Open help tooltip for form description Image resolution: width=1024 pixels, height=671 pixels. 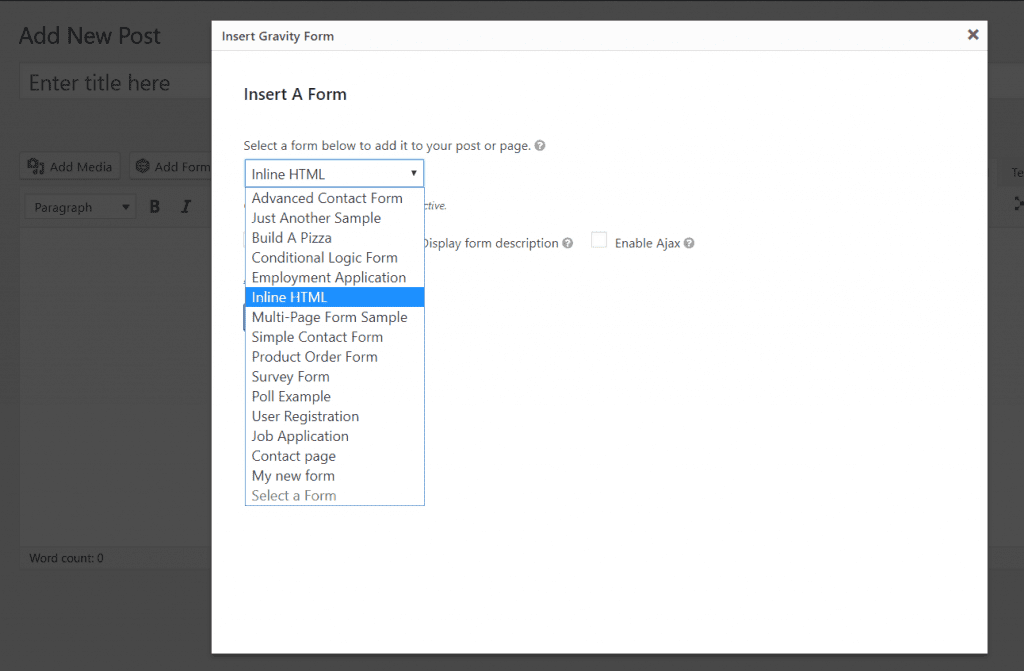pos(568,243)
